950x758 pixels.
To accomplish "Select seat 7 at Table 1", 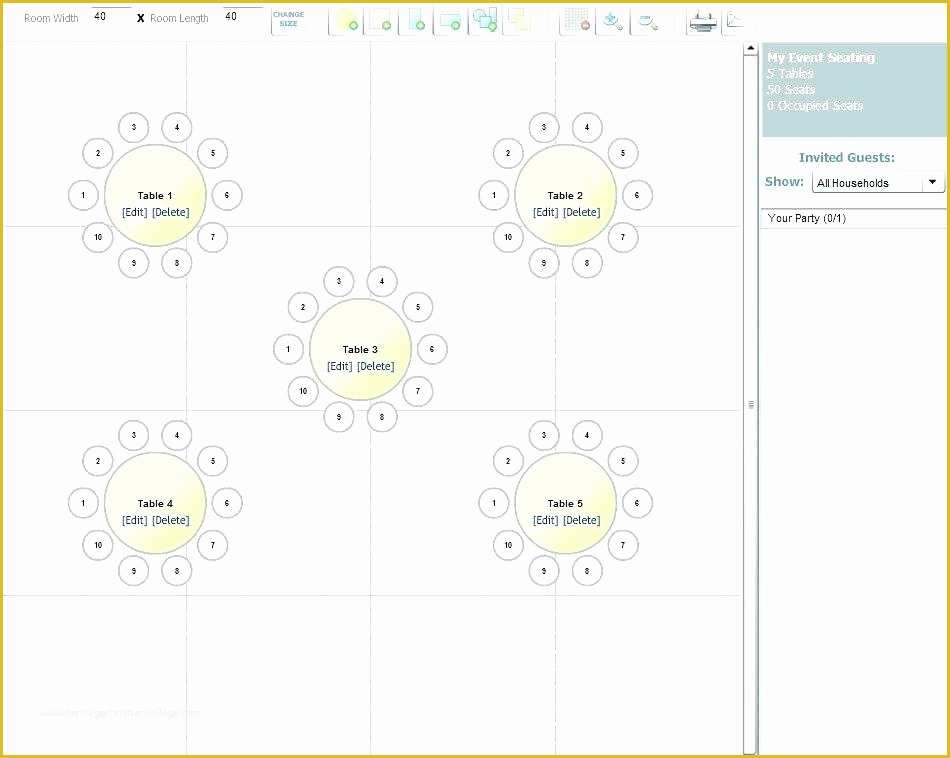I will [213, 237].
